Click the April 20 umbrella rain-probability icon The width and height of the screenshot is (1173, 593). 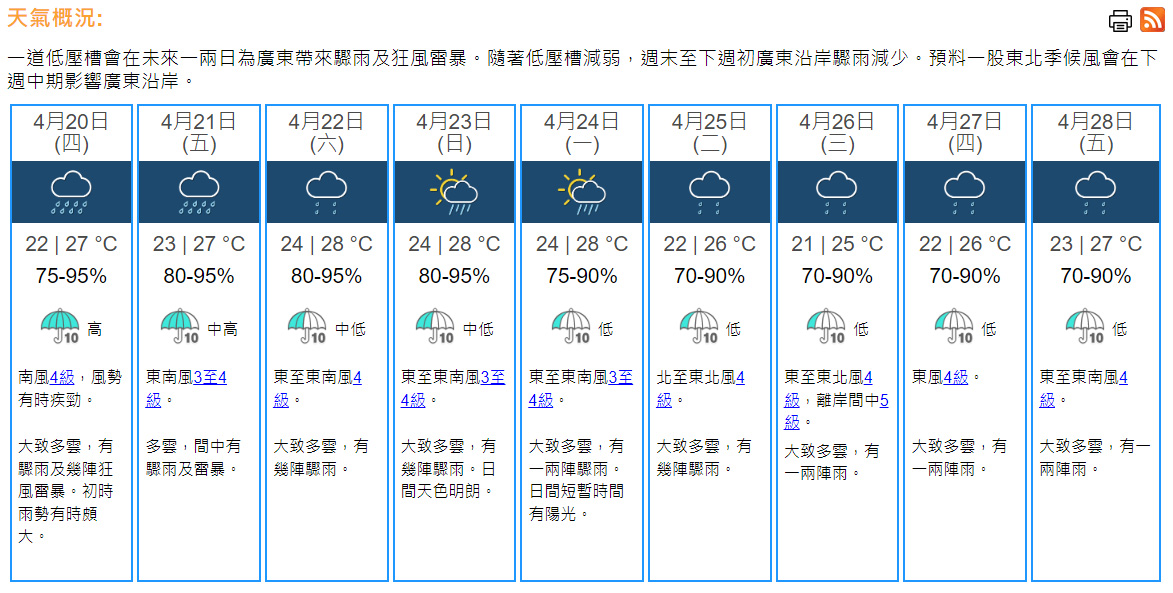(x=61, y=326)
